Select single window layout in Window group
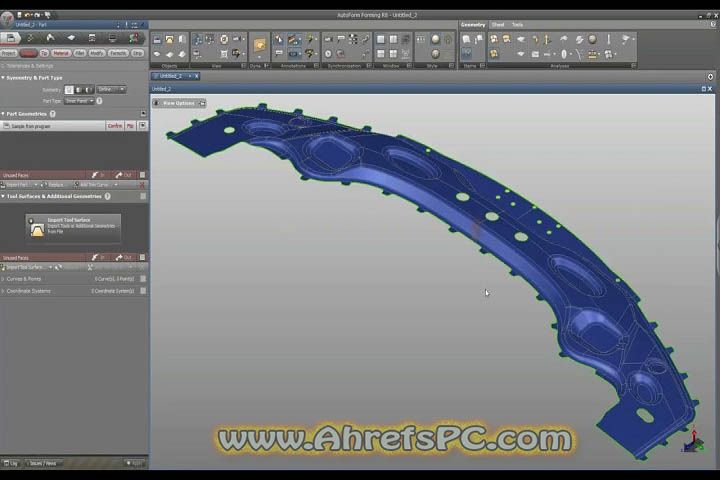The height and width of the screenshot is (480, 720). 381,40
